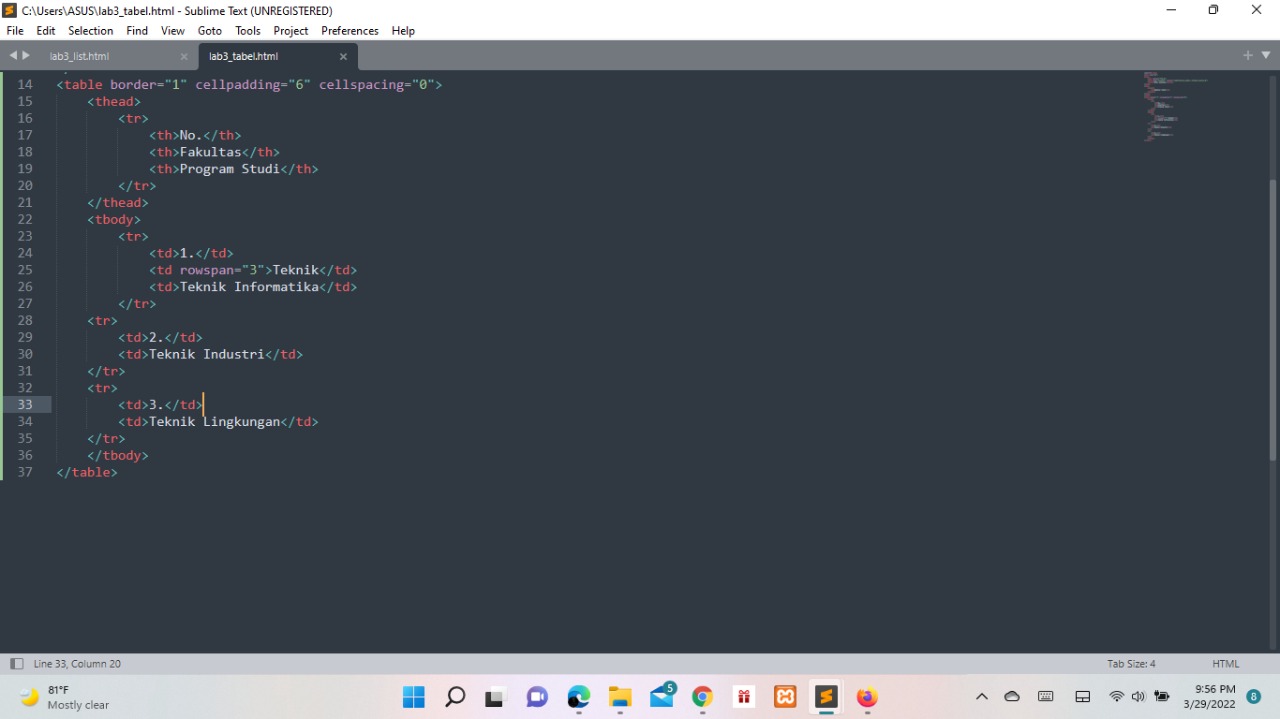The width and height of the screenshot is (1280, 719).
Task: Open the Chat (Teams) taskbar icon
Action: [537, 697]
